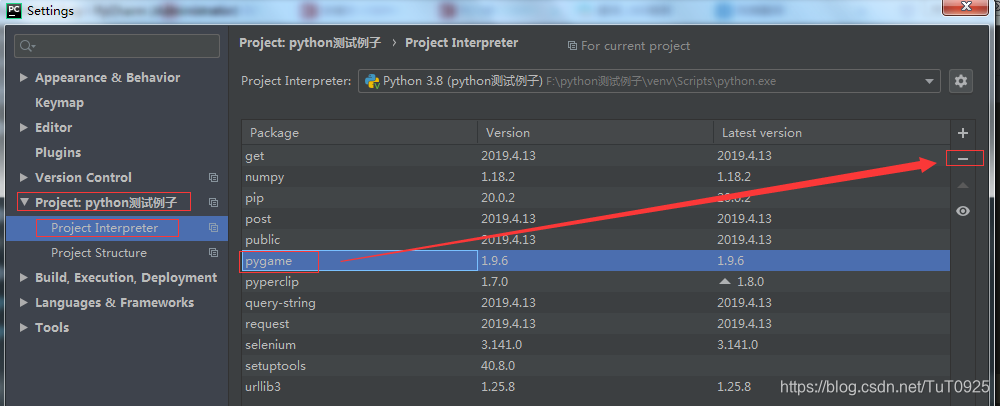Select the setuptools package row
This screenshot has width=1000, height=406.
pyautogui.click(x=596, y=366)
